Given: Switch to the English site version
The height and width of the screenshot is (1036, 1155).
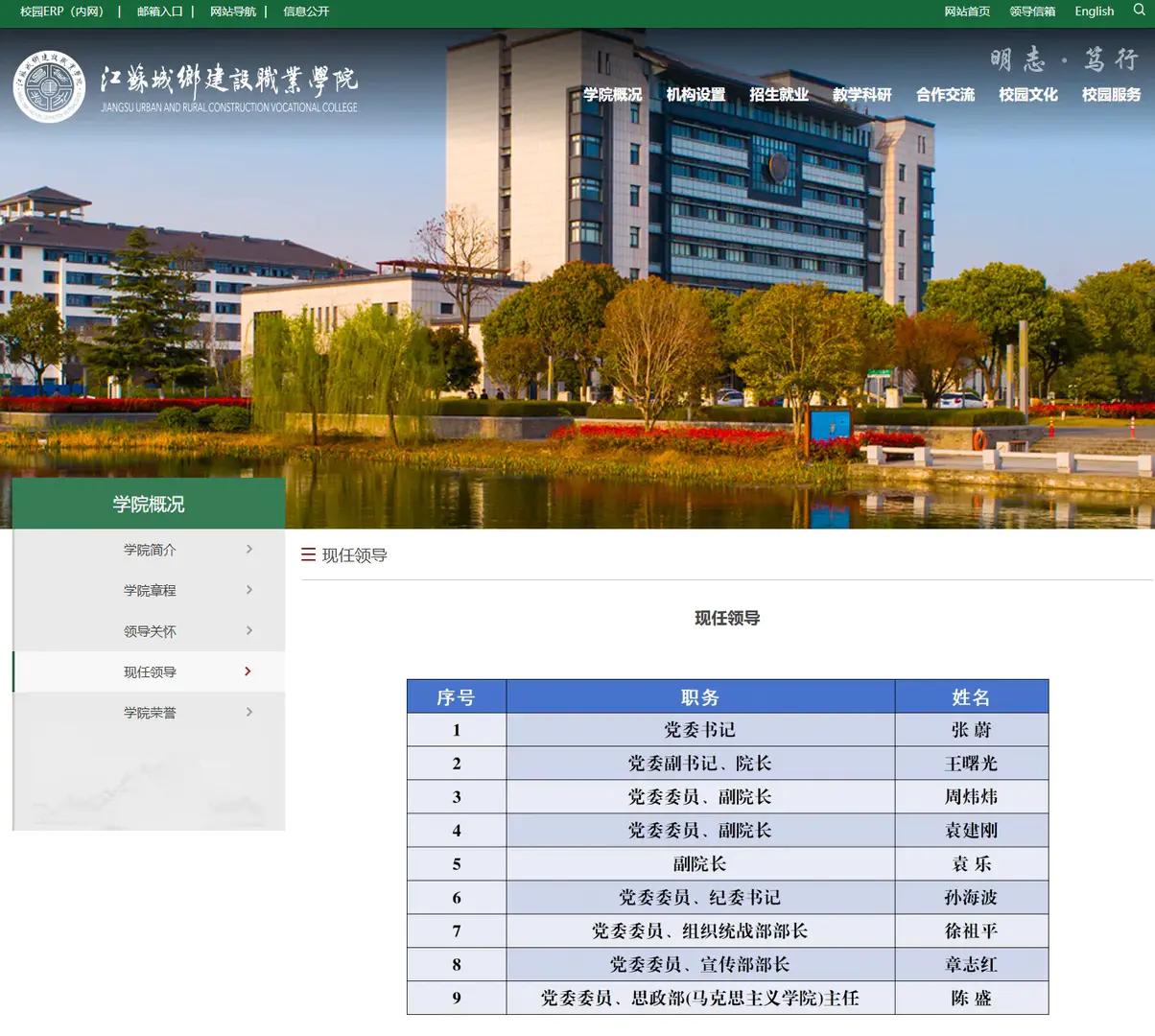Looking at the screenshot, I should click(x=1094, y=12).
